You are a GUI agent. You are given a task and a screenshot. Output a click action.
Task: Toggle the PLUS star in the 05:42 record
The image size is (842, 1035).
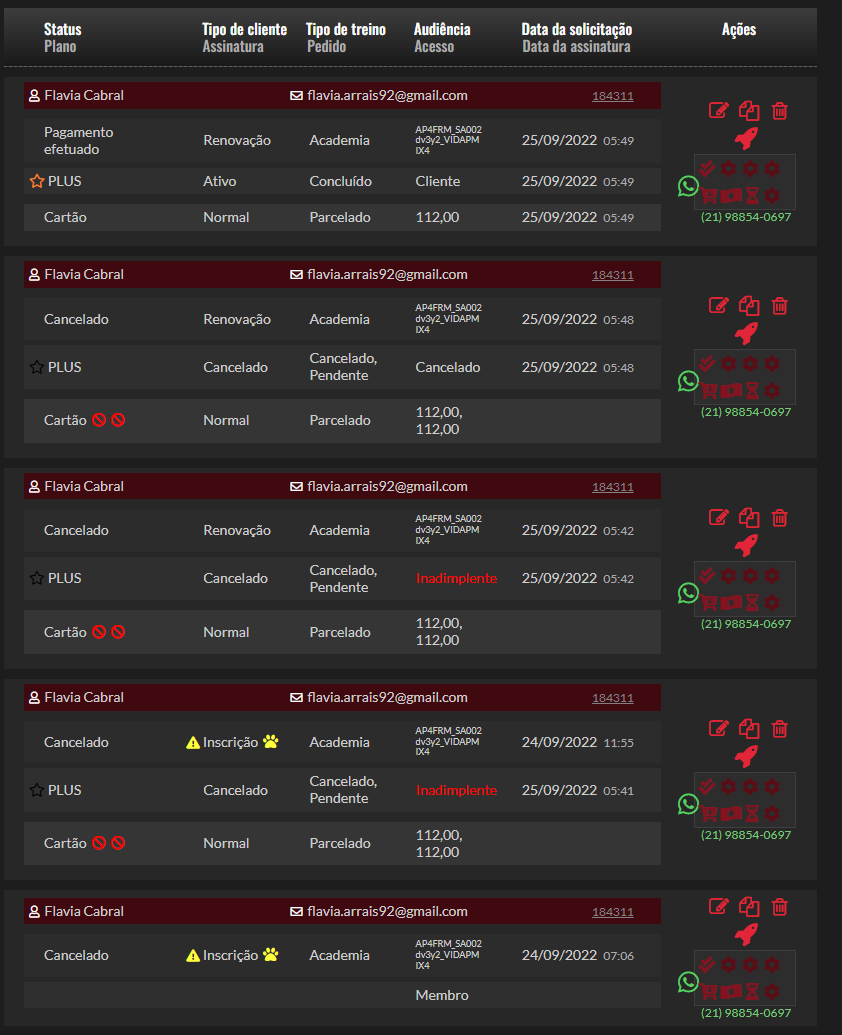coord(37,578)
